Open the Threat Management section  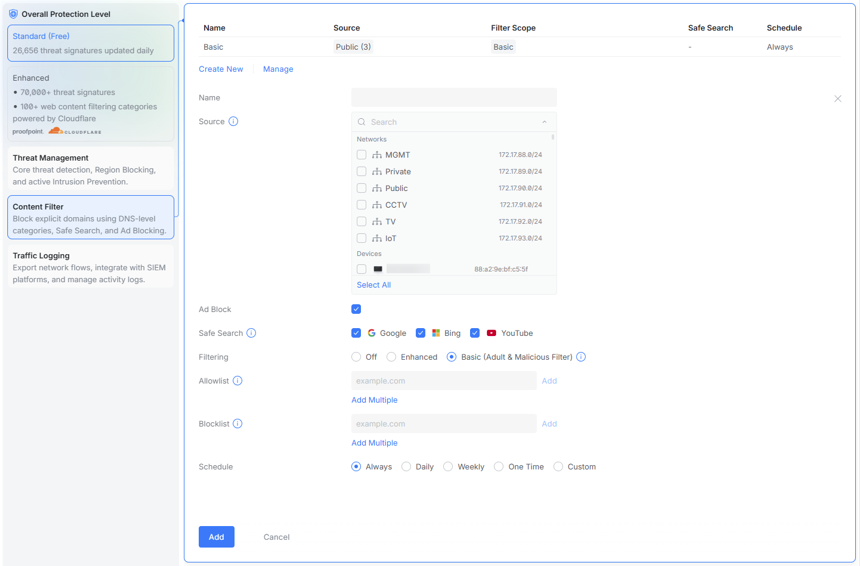click(90, 169)
